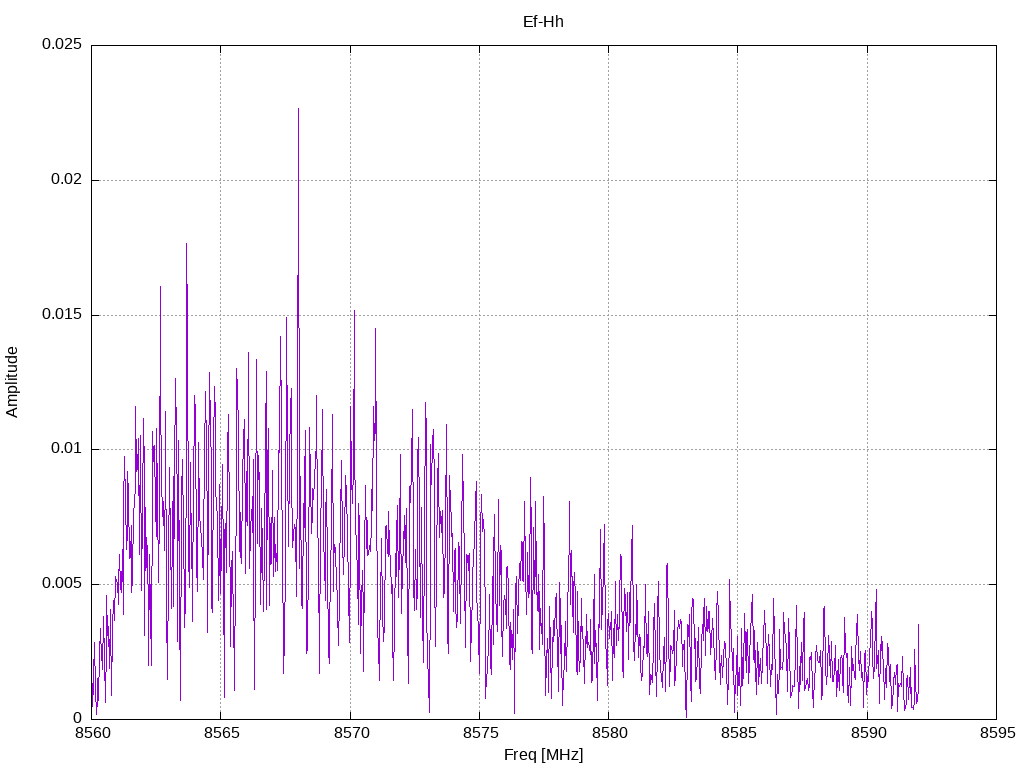Select the 0.025 y-axis tick label
The height and width of the screenshot is (768, 1024).
[62, 44]
